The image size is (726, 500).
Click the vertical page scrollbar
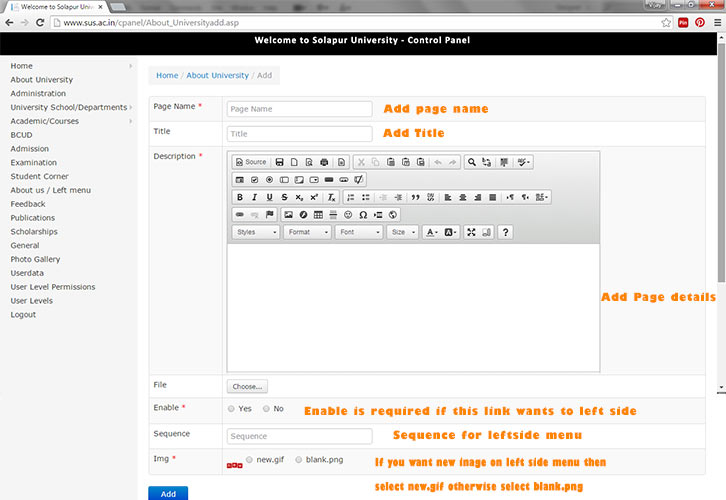[x=721, y=162]
